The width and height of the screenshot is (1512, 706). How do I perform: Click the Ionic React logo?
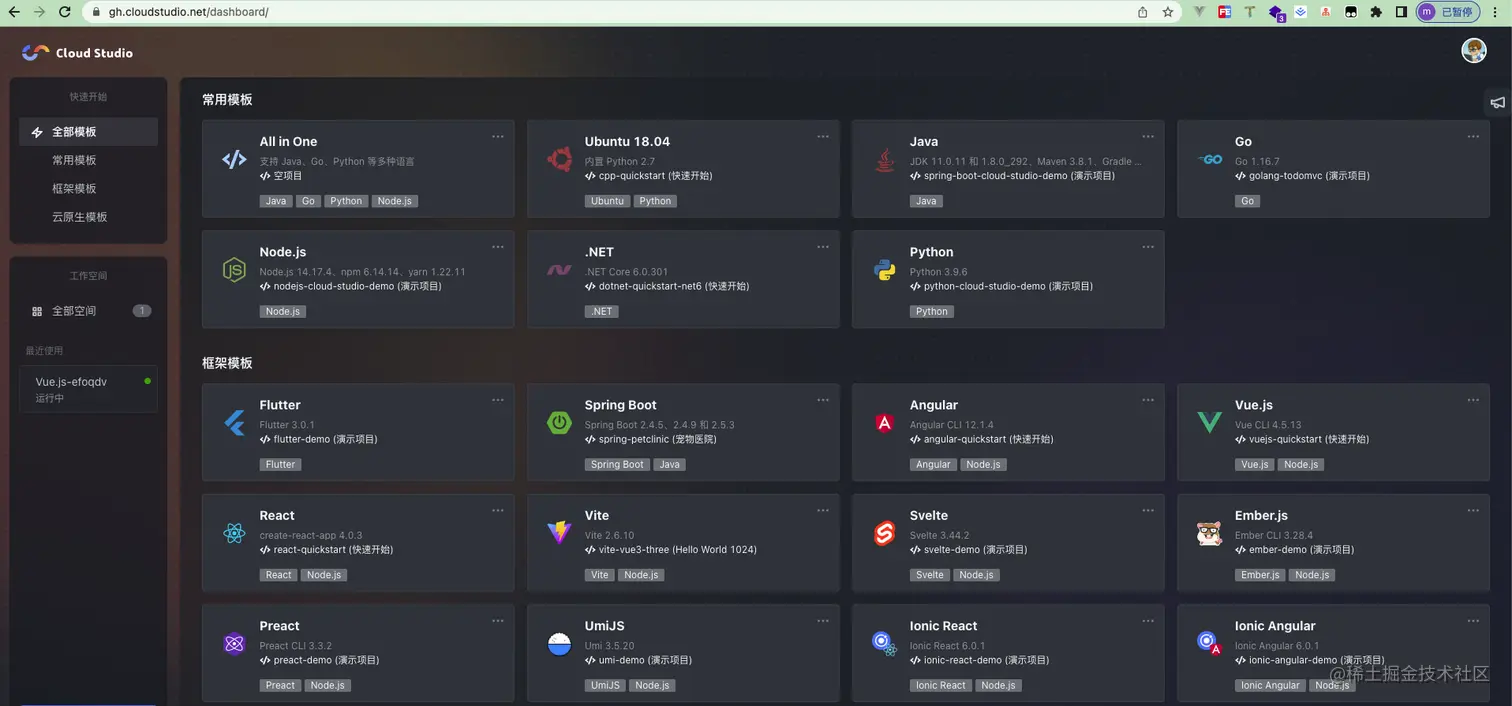(884, 644)
